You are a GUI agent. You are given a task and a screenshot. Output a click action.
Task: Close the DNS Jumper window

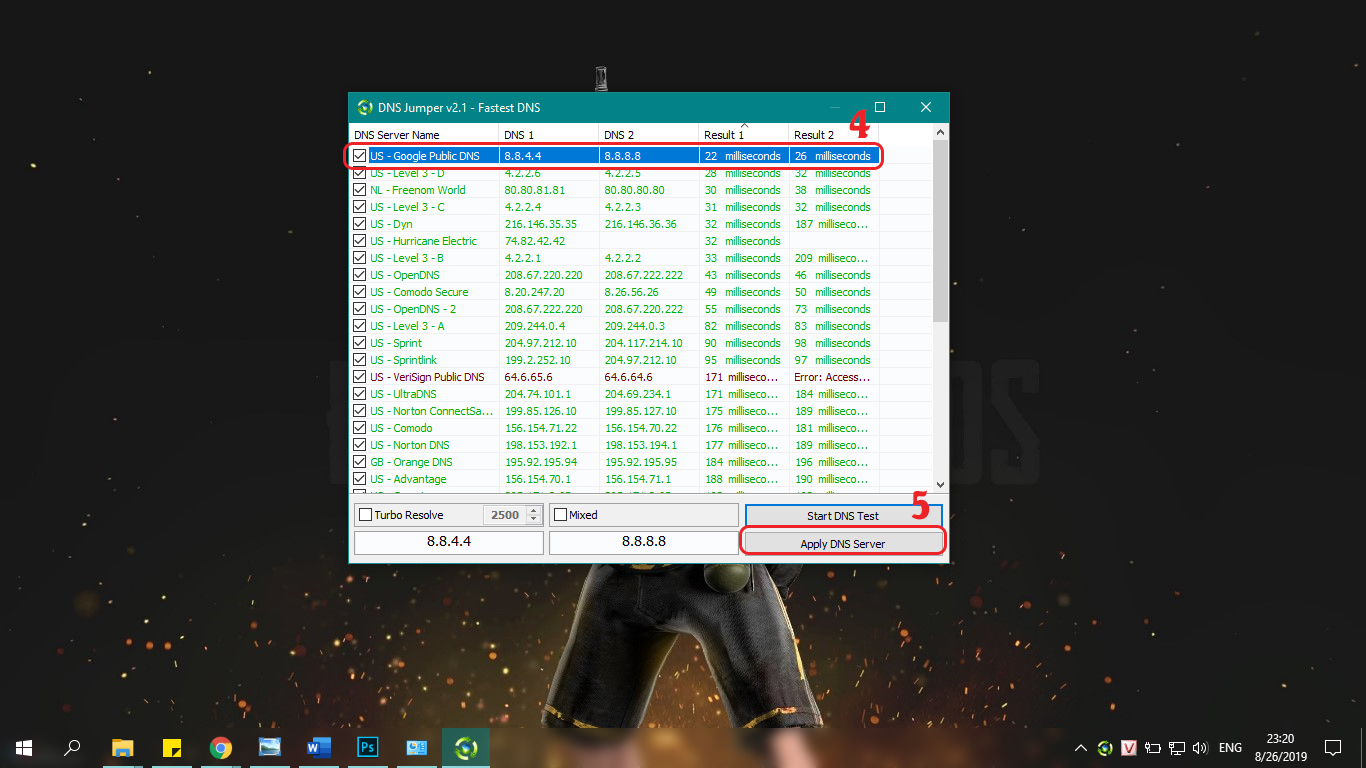point(926,107)
